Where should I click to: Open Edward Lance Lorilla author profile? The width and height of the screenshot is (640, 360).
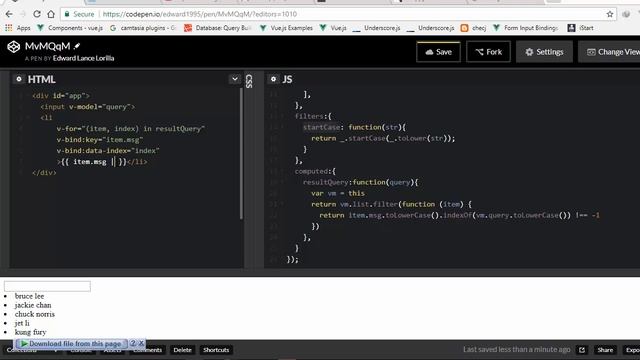(83, 58)
